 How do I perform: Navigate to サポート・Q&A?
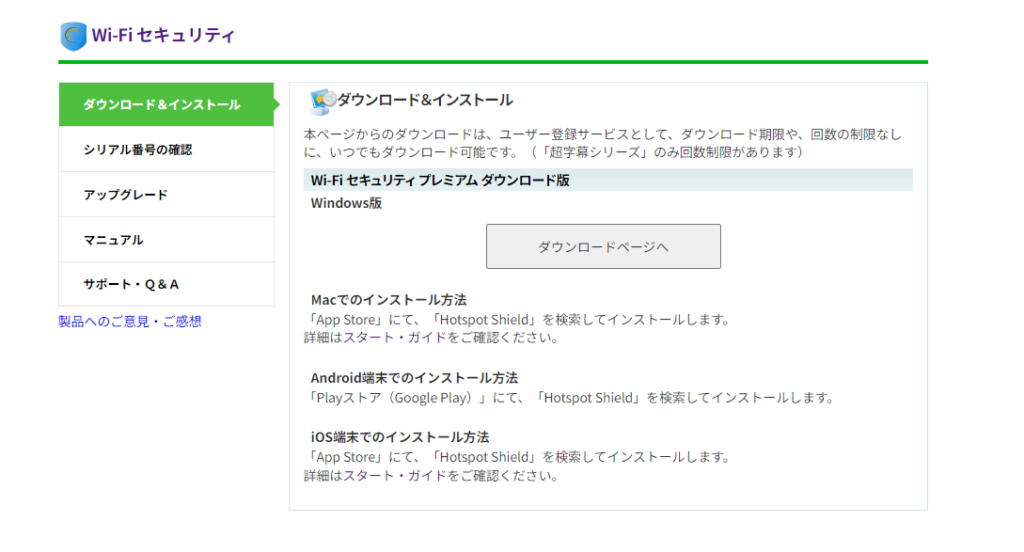pyautogui.click(x=132, y=284)
